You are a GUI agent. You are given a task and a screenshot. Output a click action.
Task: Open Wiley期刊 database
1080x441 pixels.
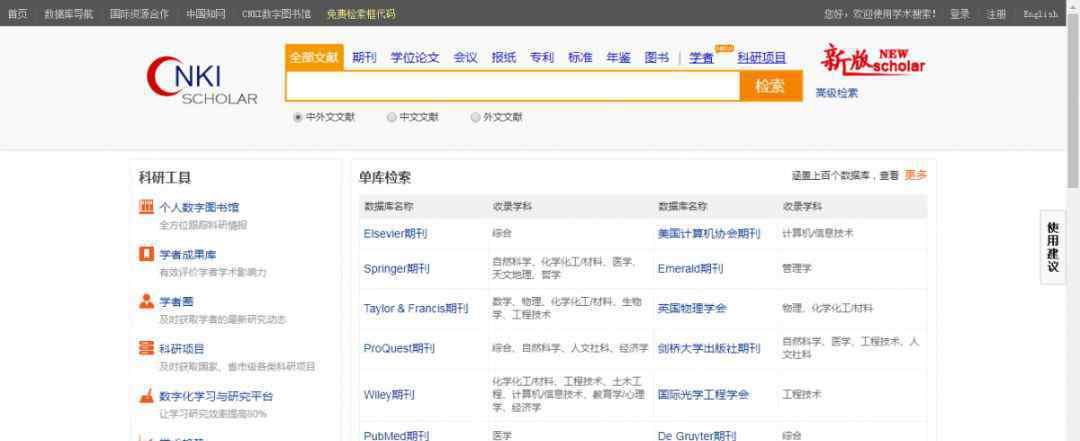click(389, 395)
